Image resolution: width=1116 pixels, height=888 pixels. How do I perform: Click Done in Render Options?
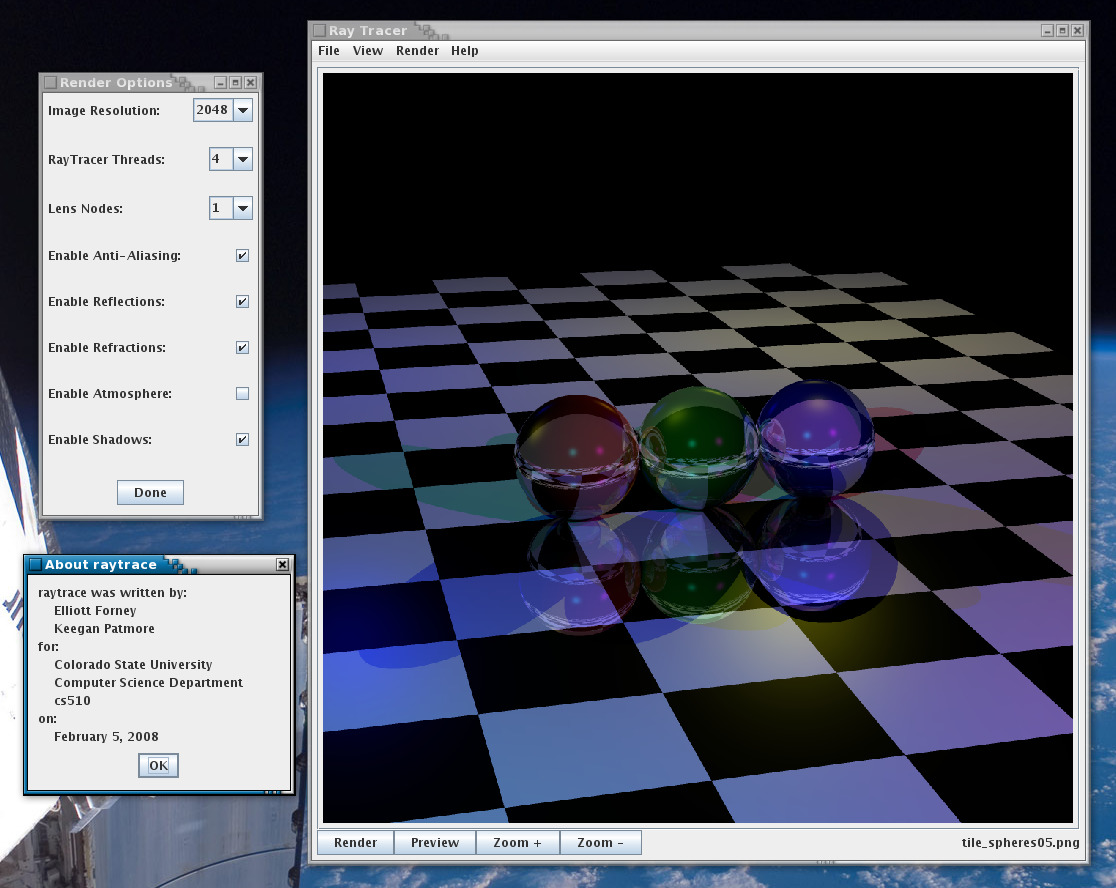point(150,492)
